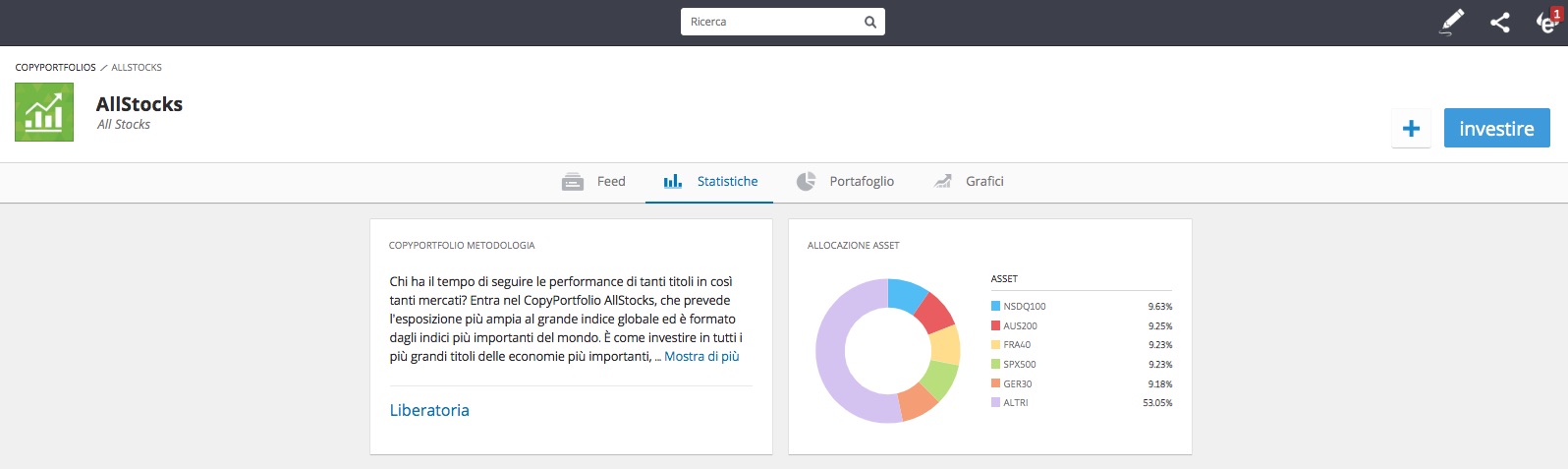Select the AUS200 asset label
The height and width of the screenshot is (469, 1568).
[1020, 325]
